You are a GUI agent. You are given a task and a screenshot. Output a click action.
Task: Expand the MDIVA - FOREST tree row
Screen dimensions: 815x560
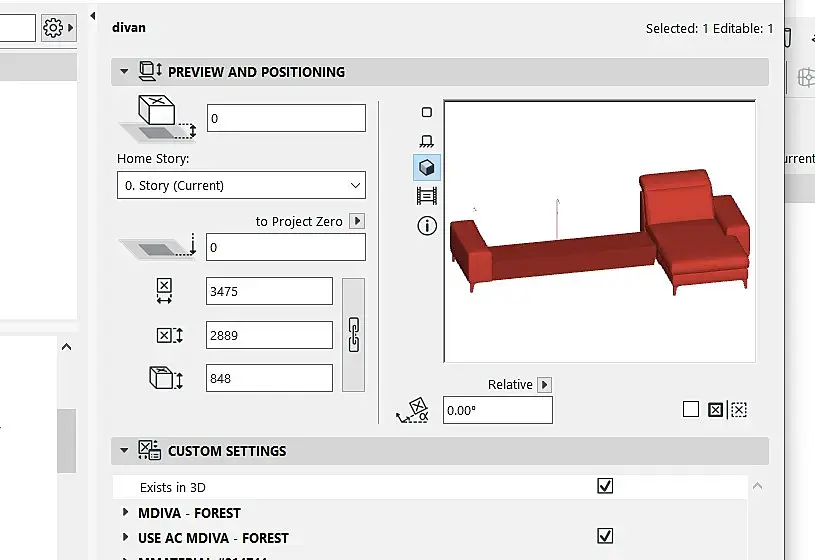[126, 513]
